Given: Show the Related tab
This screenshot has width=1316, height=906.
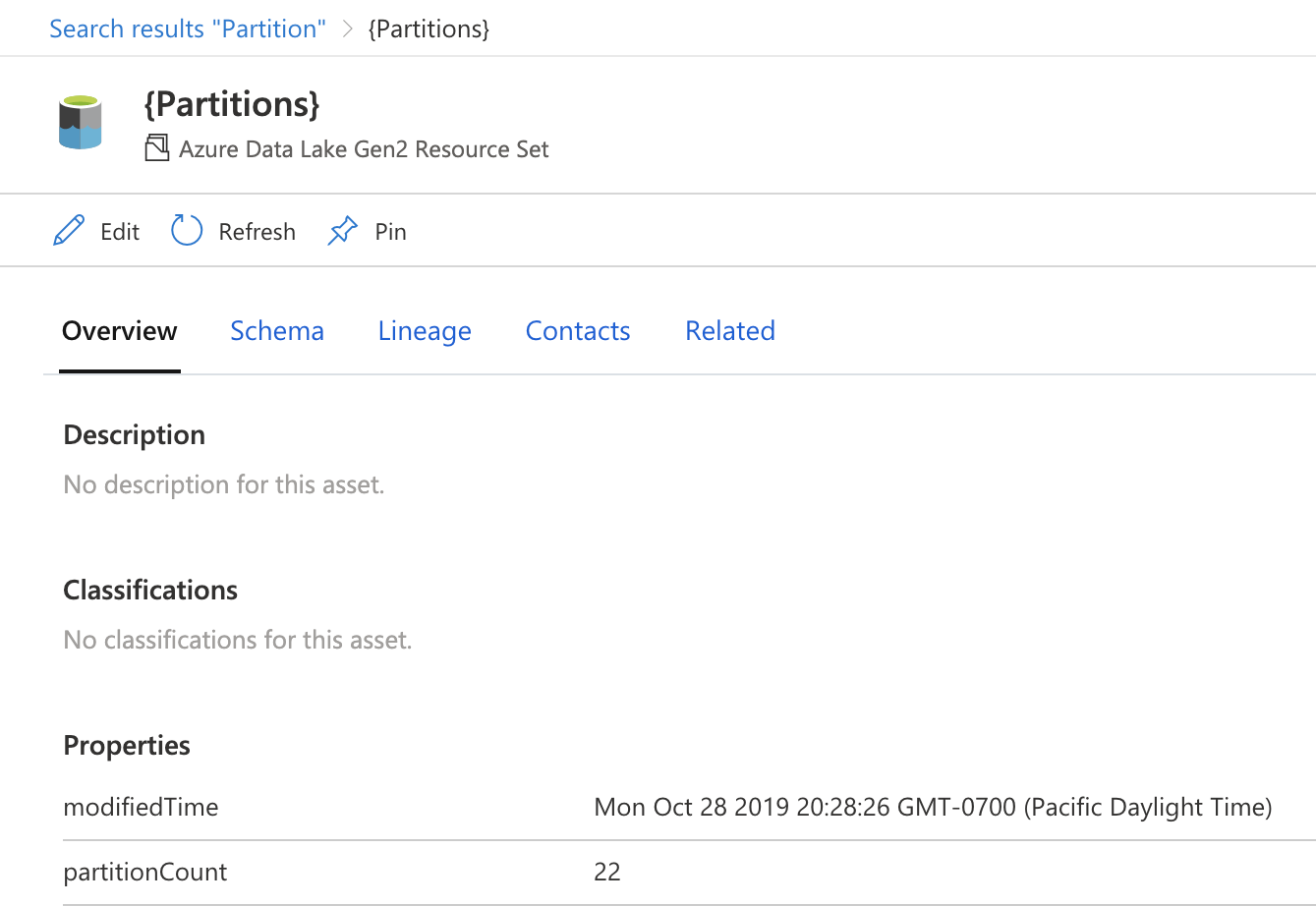Looking at the screenshot, I should pos(730,331).
